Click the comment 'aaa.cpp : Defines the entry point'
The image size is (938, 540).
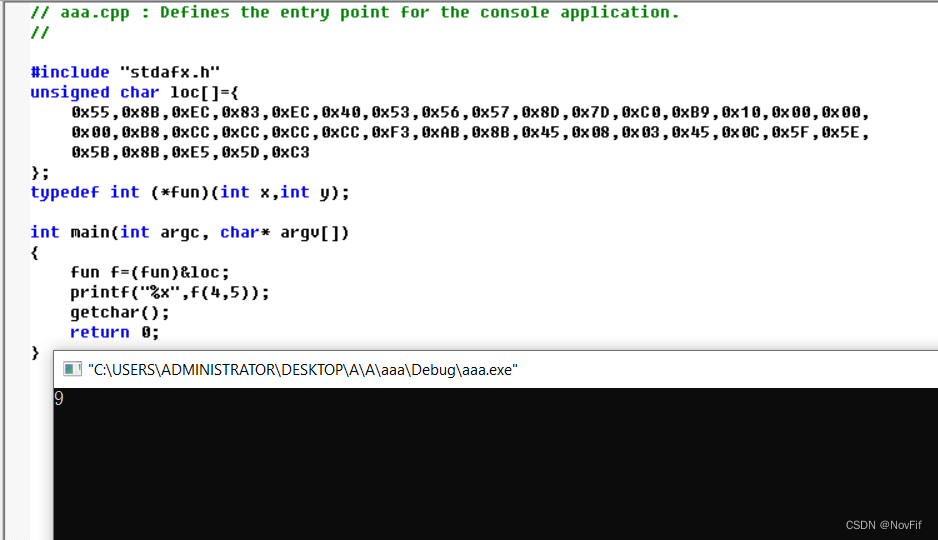point(225,12)
